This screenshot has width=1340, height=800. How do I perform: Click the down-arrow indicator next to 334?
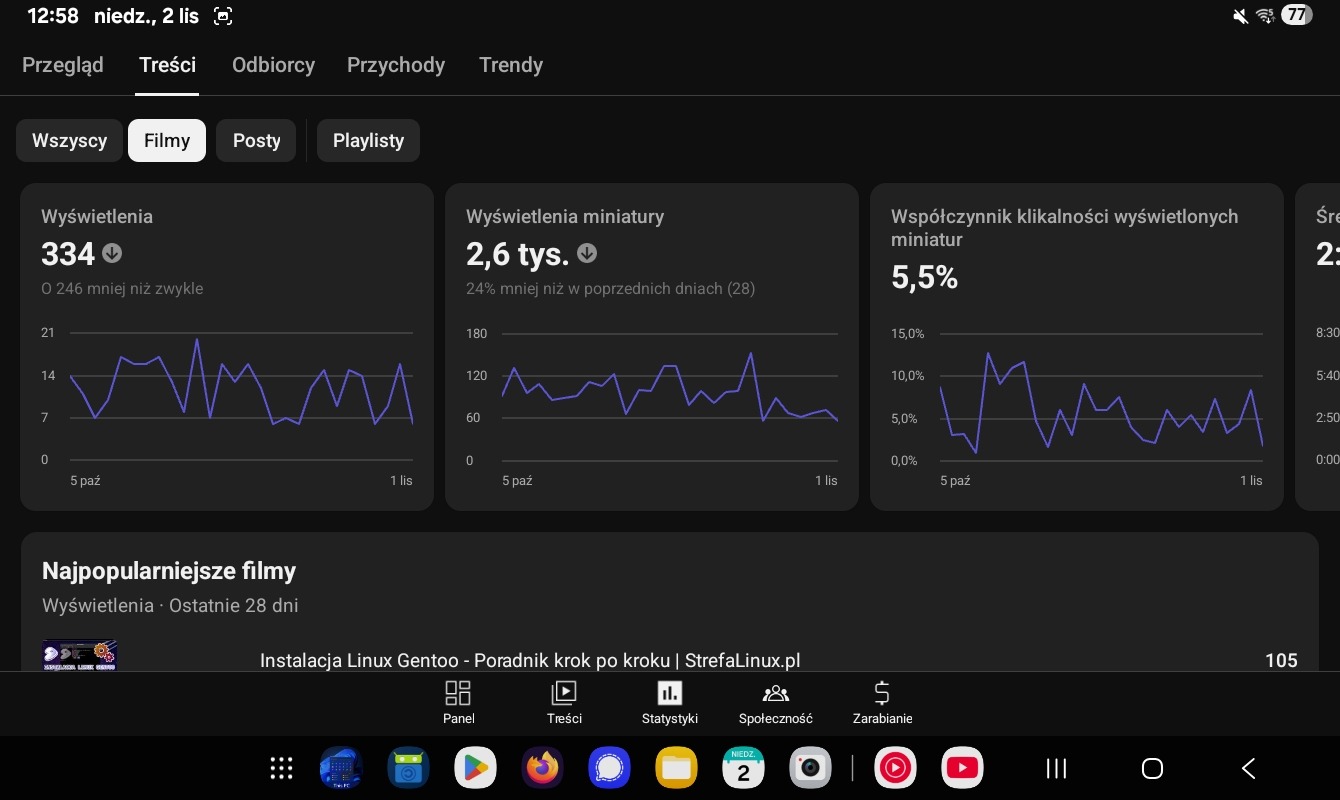click(112, 254)
